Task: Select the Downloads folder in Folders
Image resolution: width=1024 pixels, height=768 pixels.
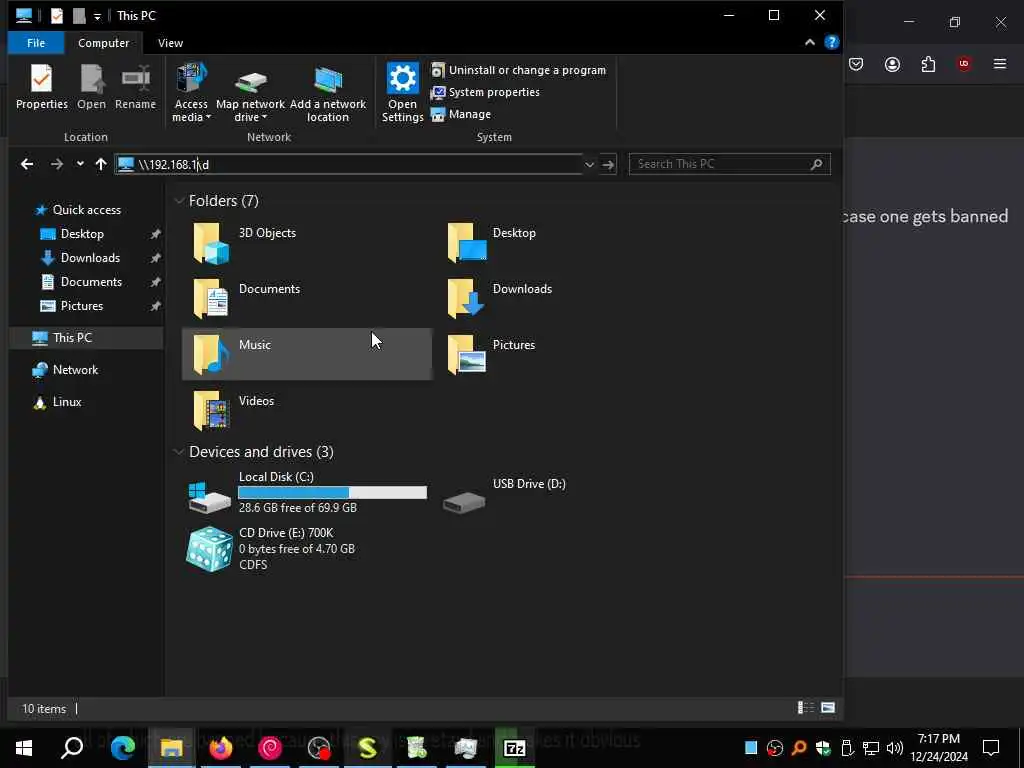Action: [x=560, y=298]
